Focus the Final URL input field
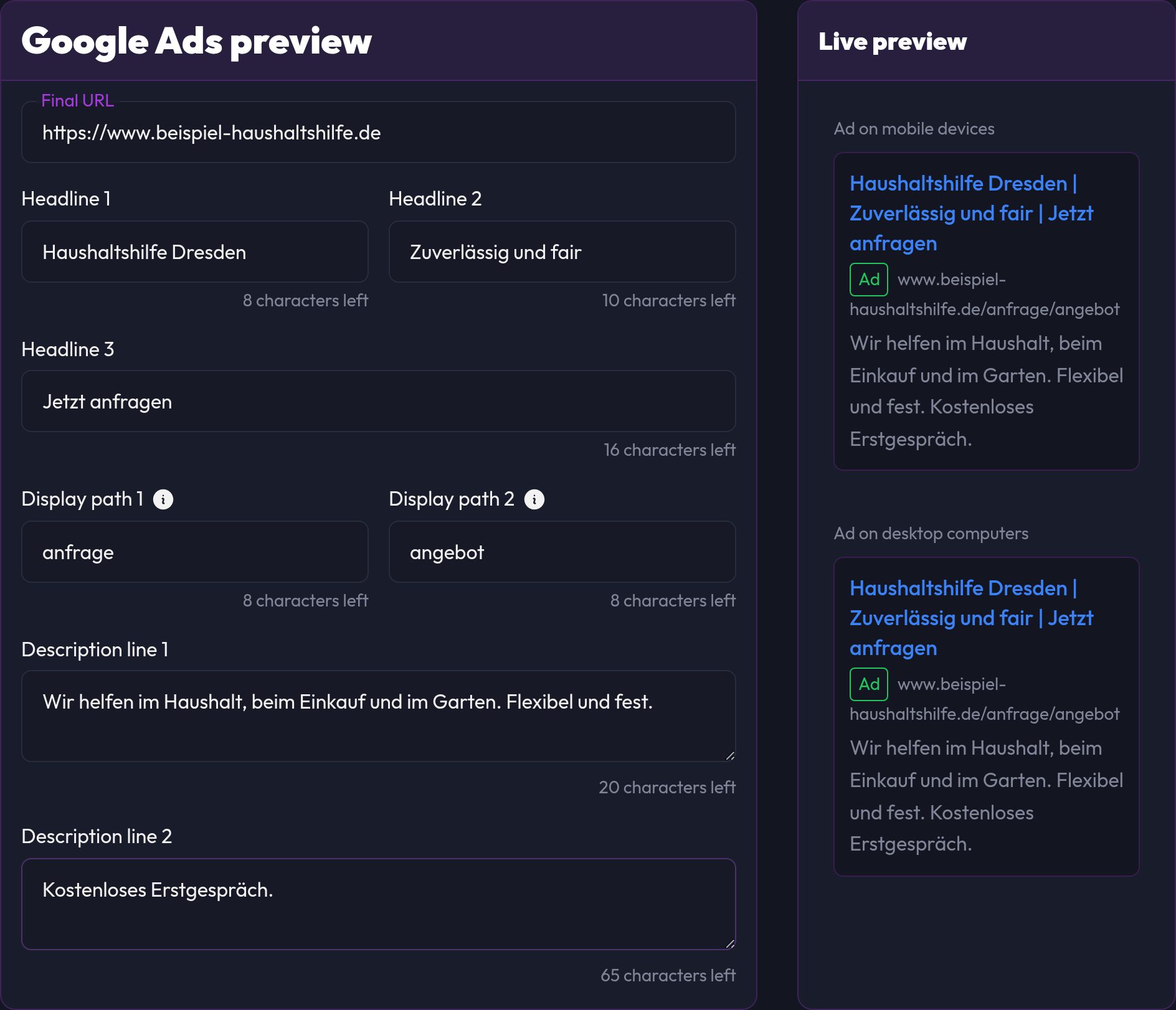 (x=379, y=133)
